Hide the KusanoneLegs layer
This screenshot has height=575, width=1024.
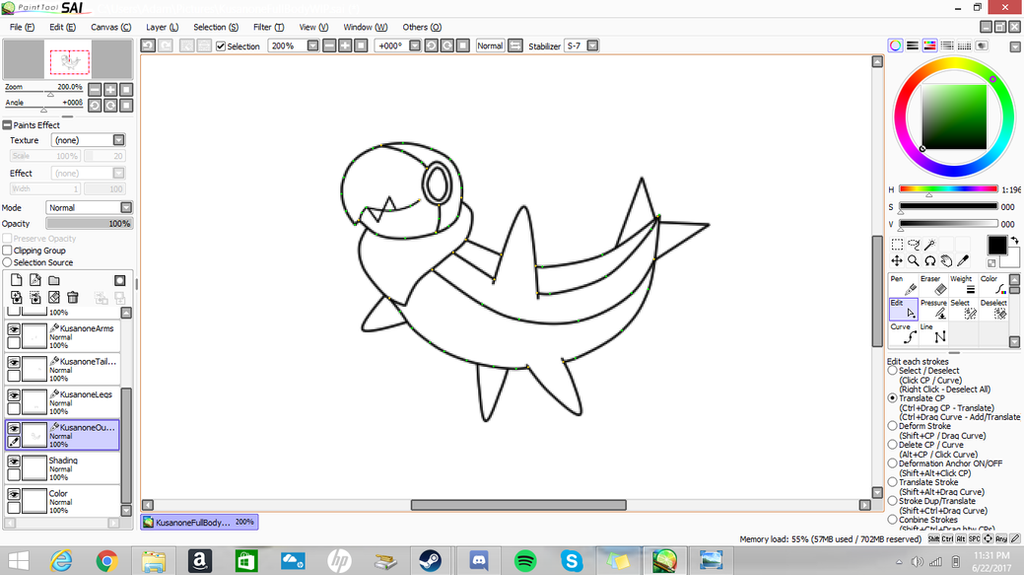coord(14,395)
